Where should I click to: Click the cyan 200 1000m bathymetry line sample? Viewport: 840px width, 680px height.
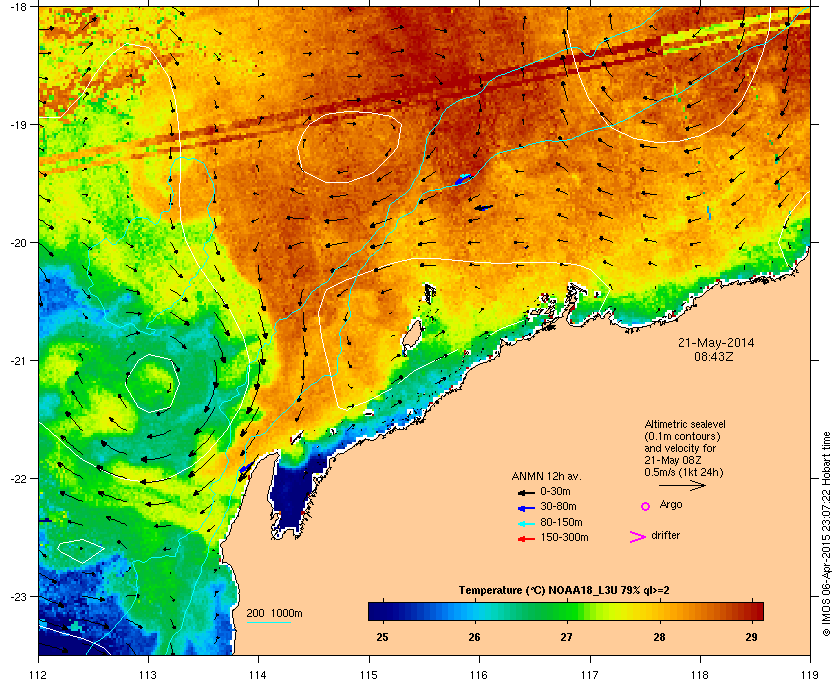tap(268, 622)
